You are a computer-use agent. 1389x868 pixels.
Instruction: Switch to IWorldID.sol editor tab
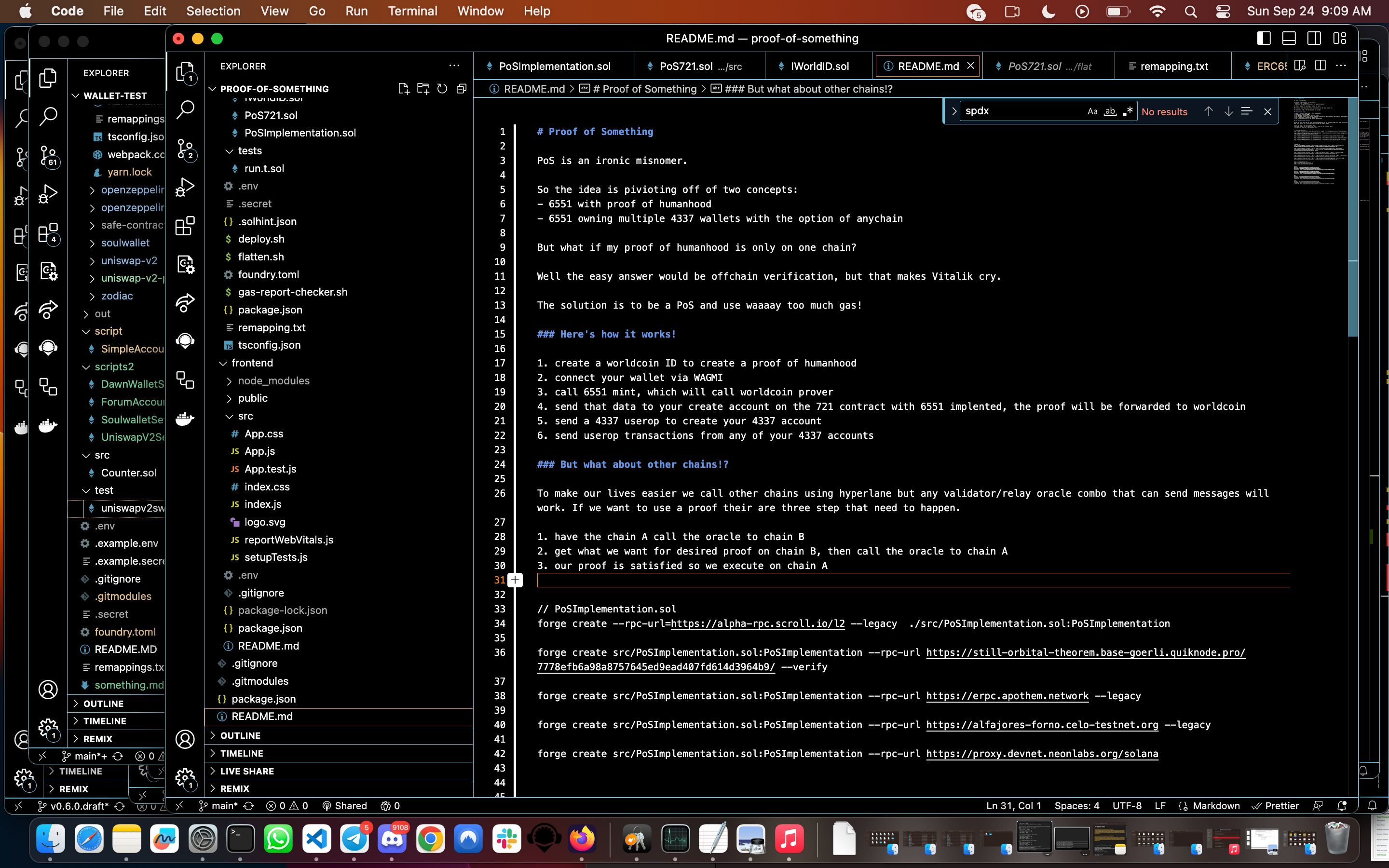(819, 66)
